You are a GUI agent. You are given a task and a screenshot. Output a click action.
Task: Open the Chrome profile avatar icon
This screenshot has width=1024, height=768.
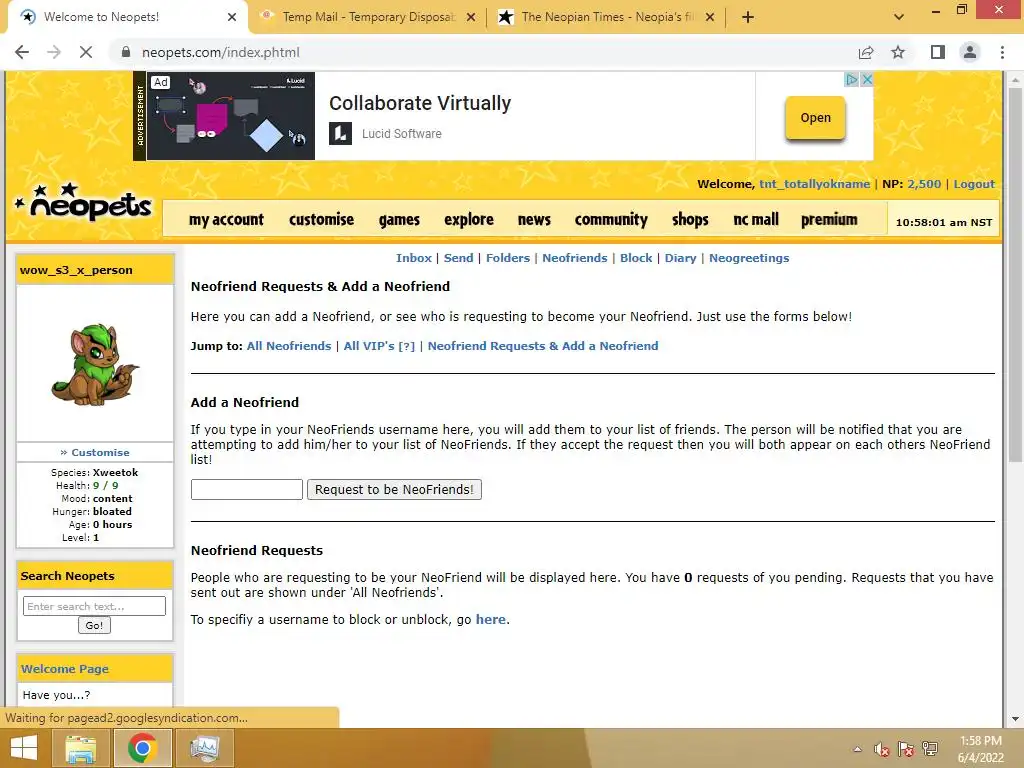970,52
